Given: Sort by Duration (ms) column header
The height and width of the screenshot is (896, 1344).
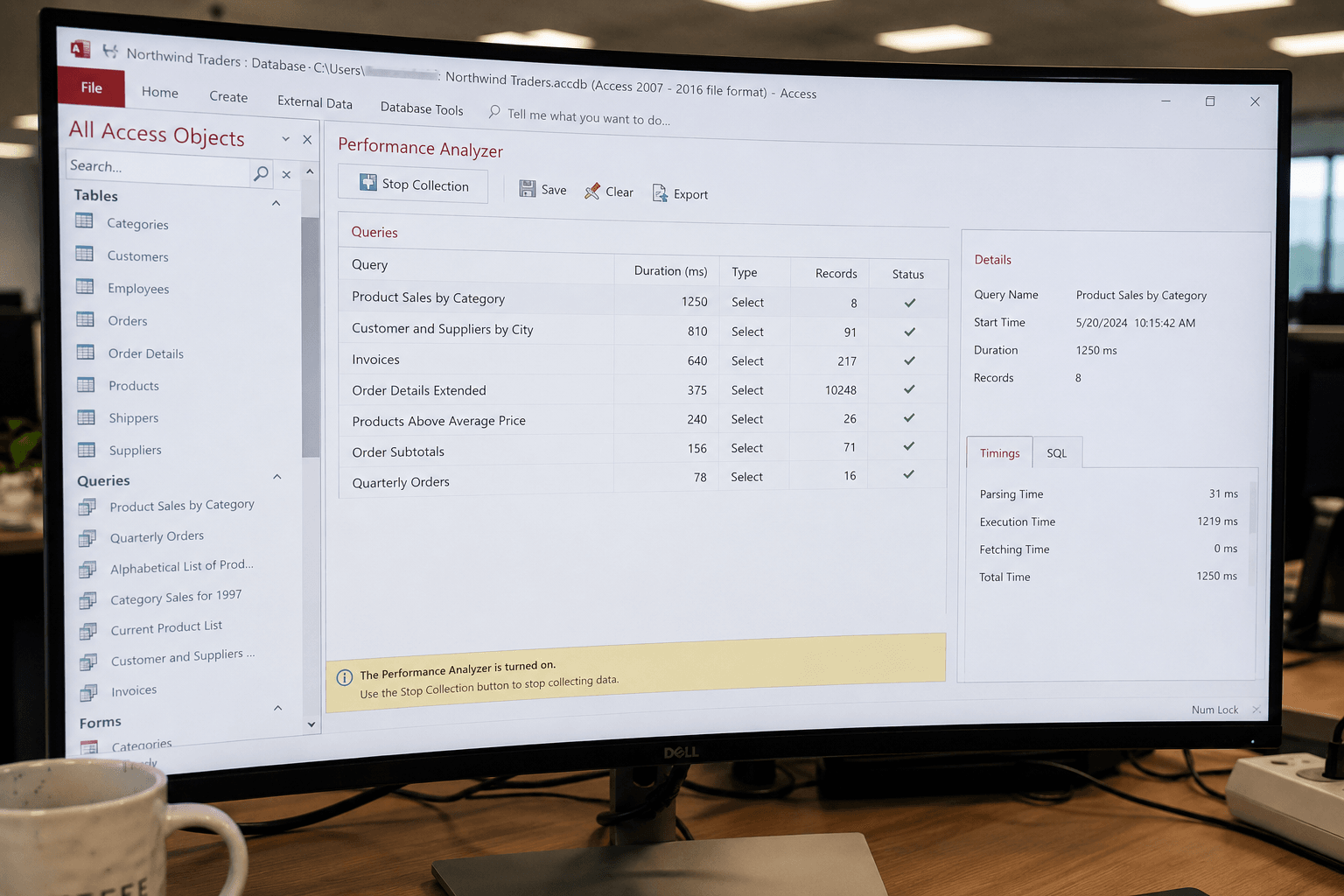Looking at the screenshot, I should click(x=670, y=271).
